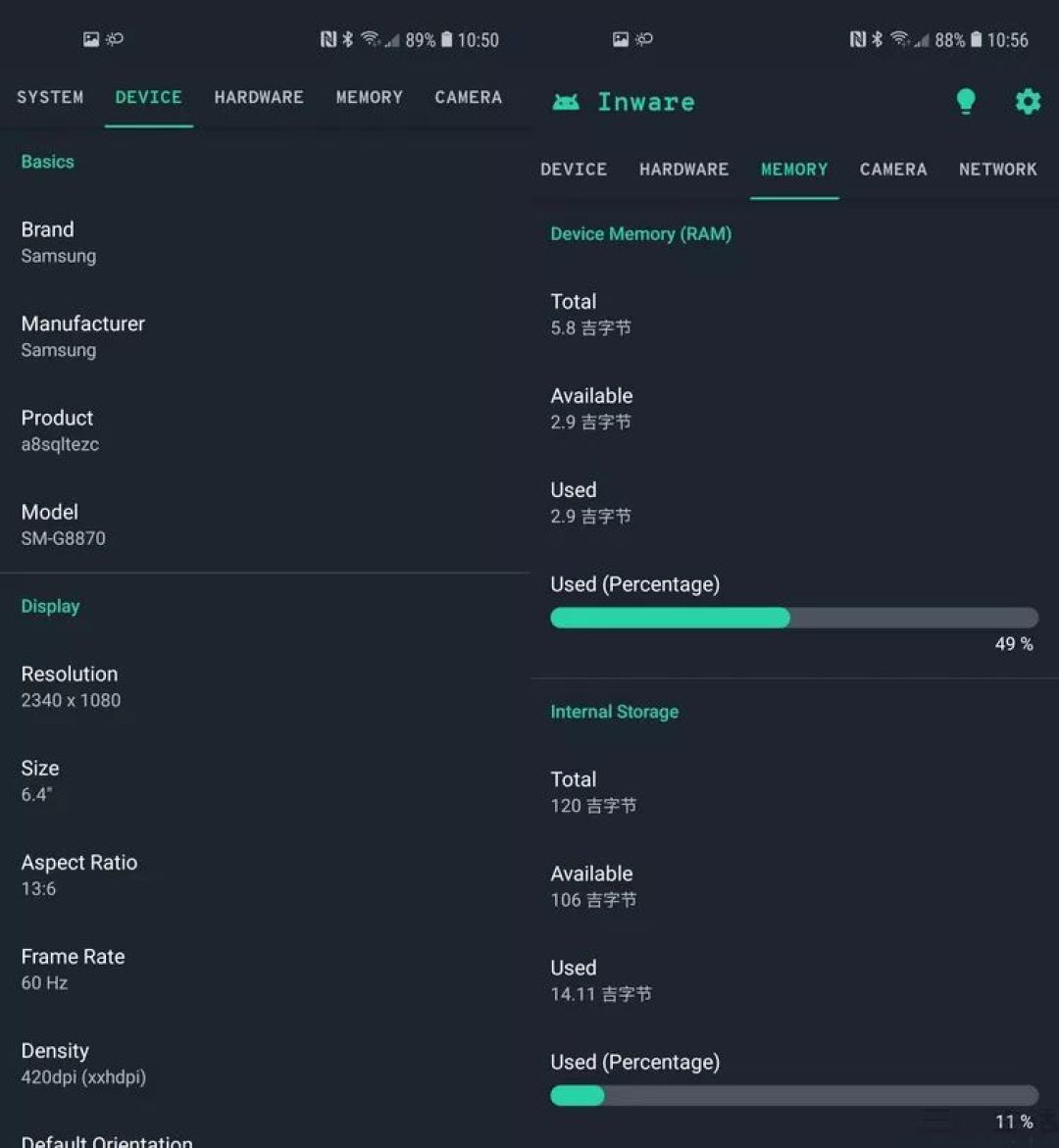Viewport: 1059px width, 1148px height.
Task: Open the NETWORK tab
Action: click(997, 170)
